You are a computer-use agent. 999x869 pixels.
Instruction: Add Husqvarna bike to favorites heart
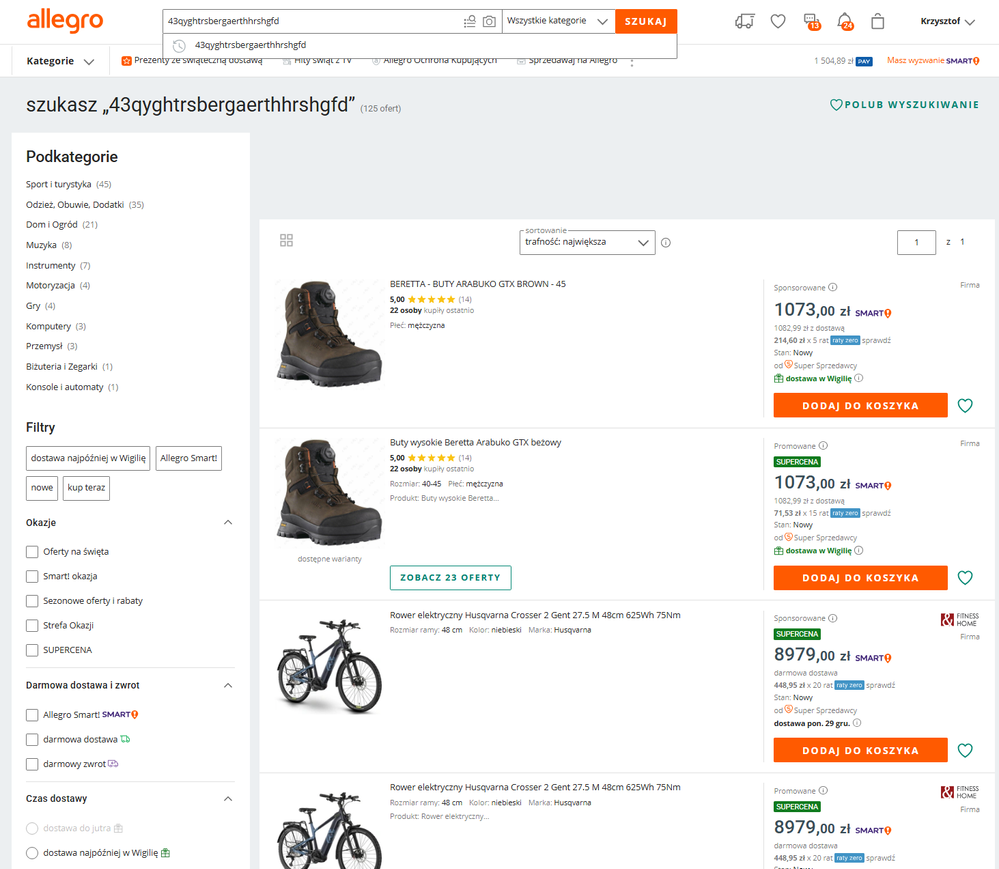pos(965,750)
